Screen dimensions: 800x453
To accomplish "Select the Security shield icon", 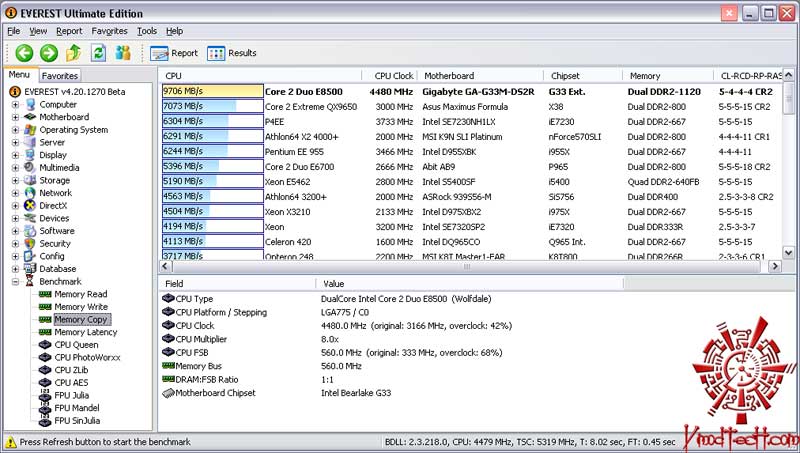I will pyautogui.click(x=30, y=243).
